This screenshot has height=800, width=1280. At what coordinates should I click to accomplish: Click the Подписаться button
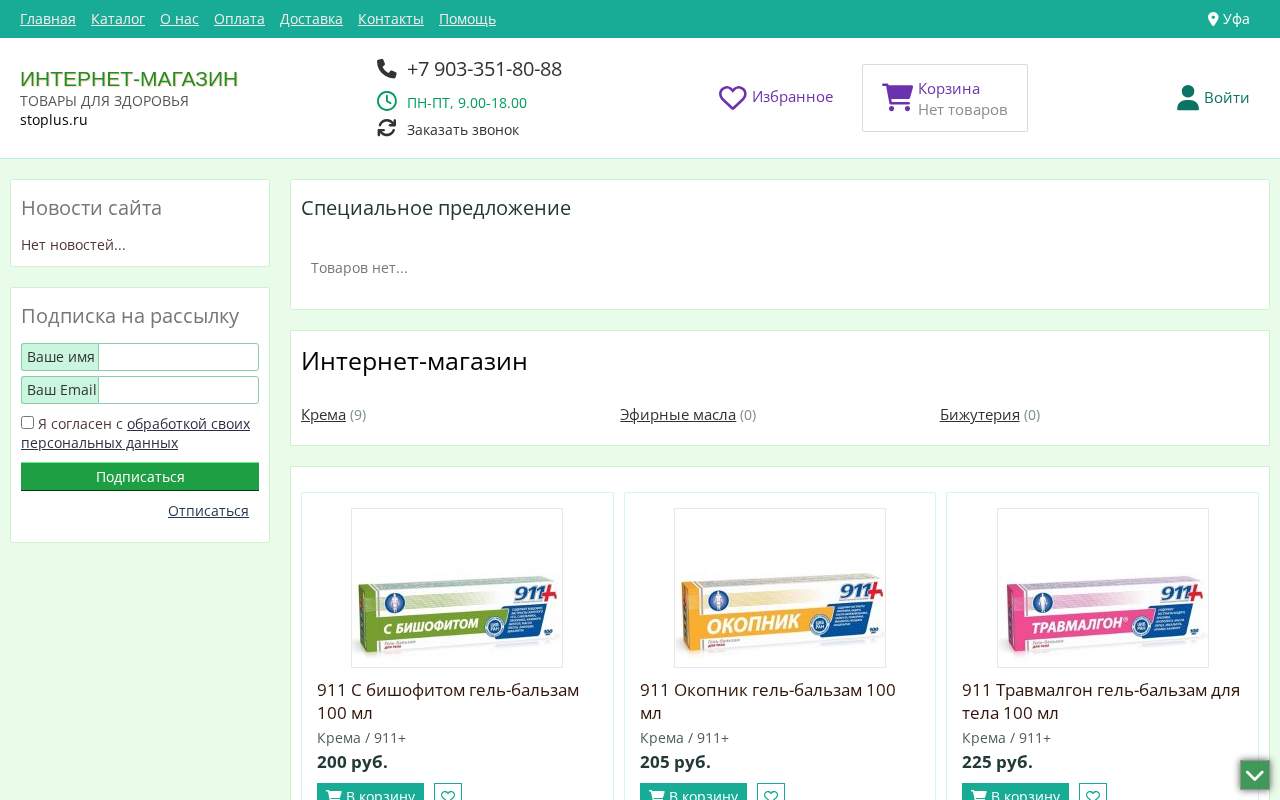[140, 477]
